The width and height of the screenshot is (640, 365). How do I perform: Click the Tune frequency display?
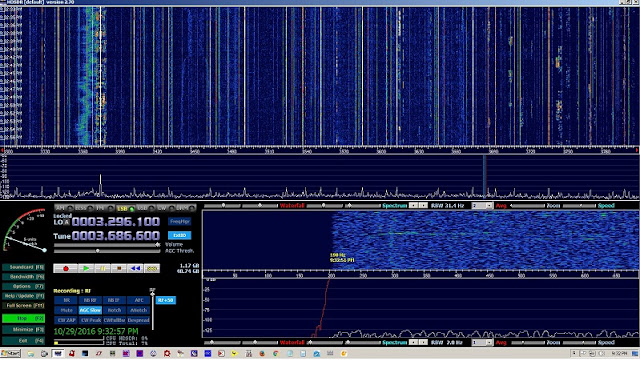[x=116, y=236]
